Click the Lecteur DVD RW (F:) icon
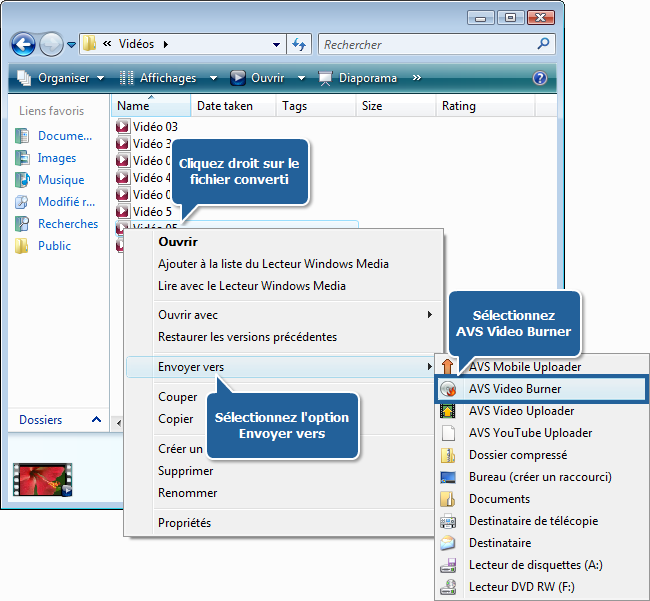This screenshot has width=650, height=601. click(448, 587)
